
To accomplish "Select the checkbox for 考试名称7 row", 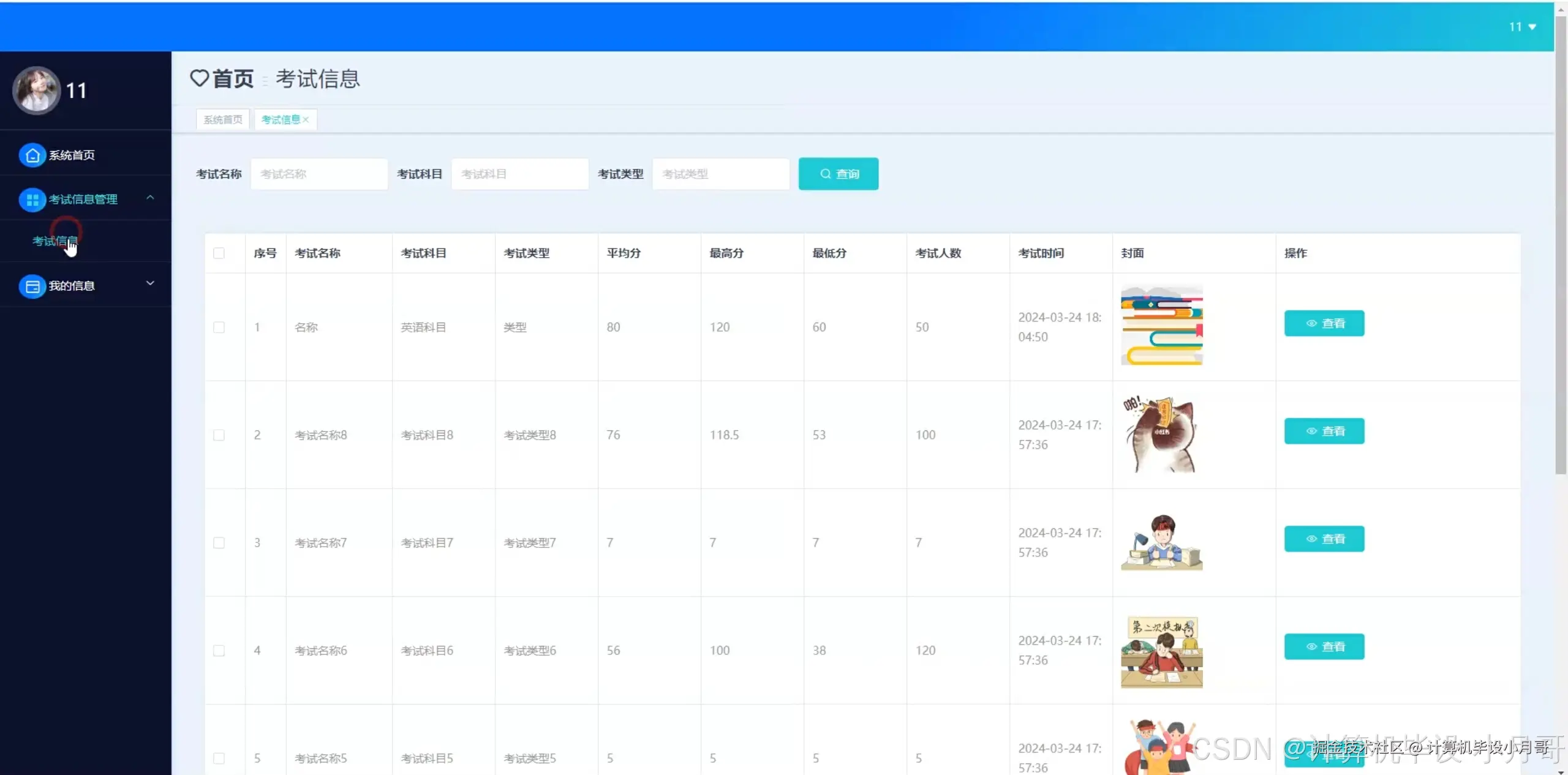I will click(219, 543).
